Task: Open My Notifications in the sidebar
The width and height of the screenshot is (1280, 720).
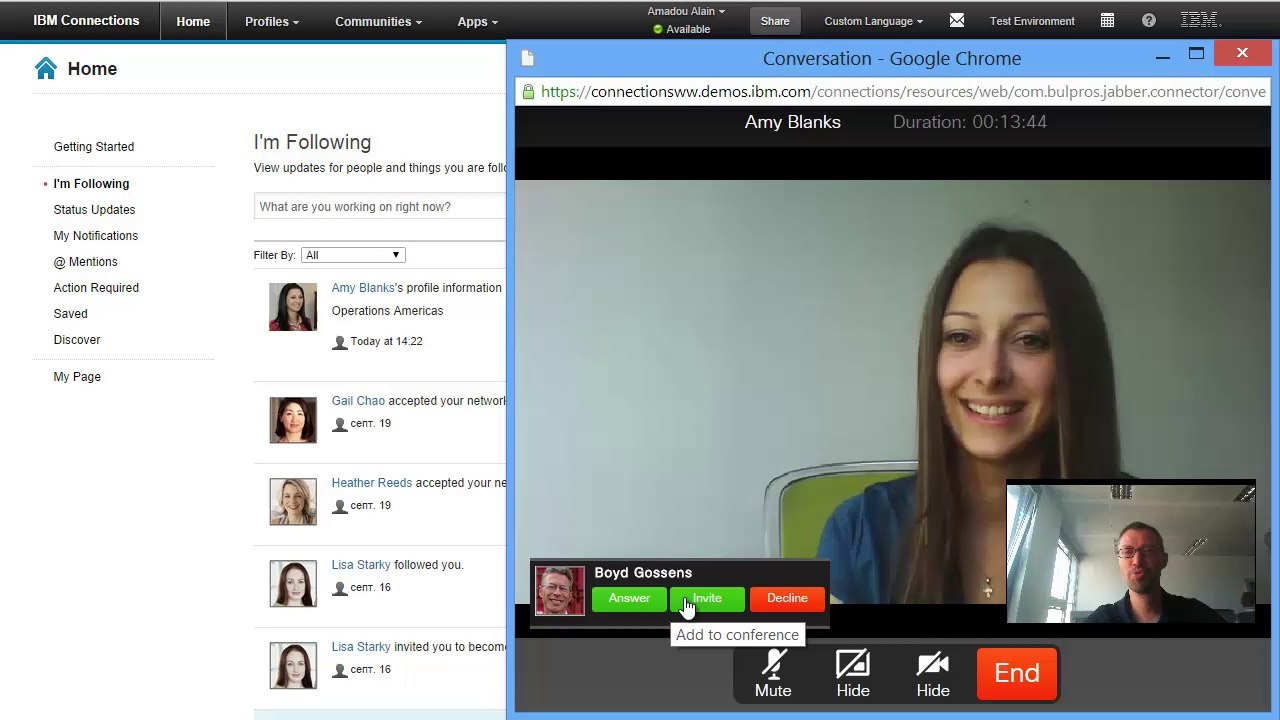Action: [96, 236]
